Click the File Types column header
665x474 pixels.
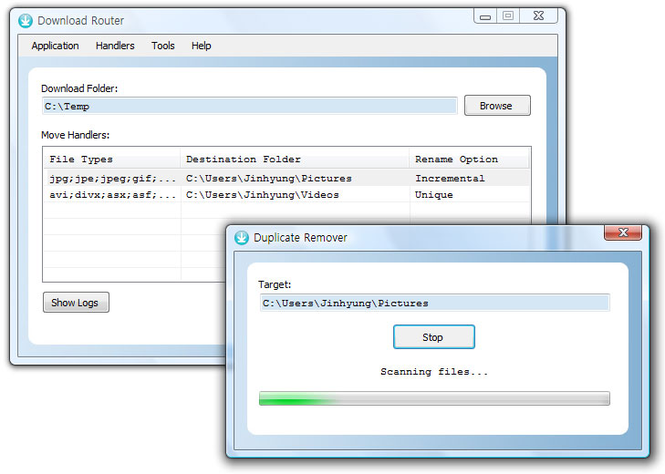[x=112, y=159]
